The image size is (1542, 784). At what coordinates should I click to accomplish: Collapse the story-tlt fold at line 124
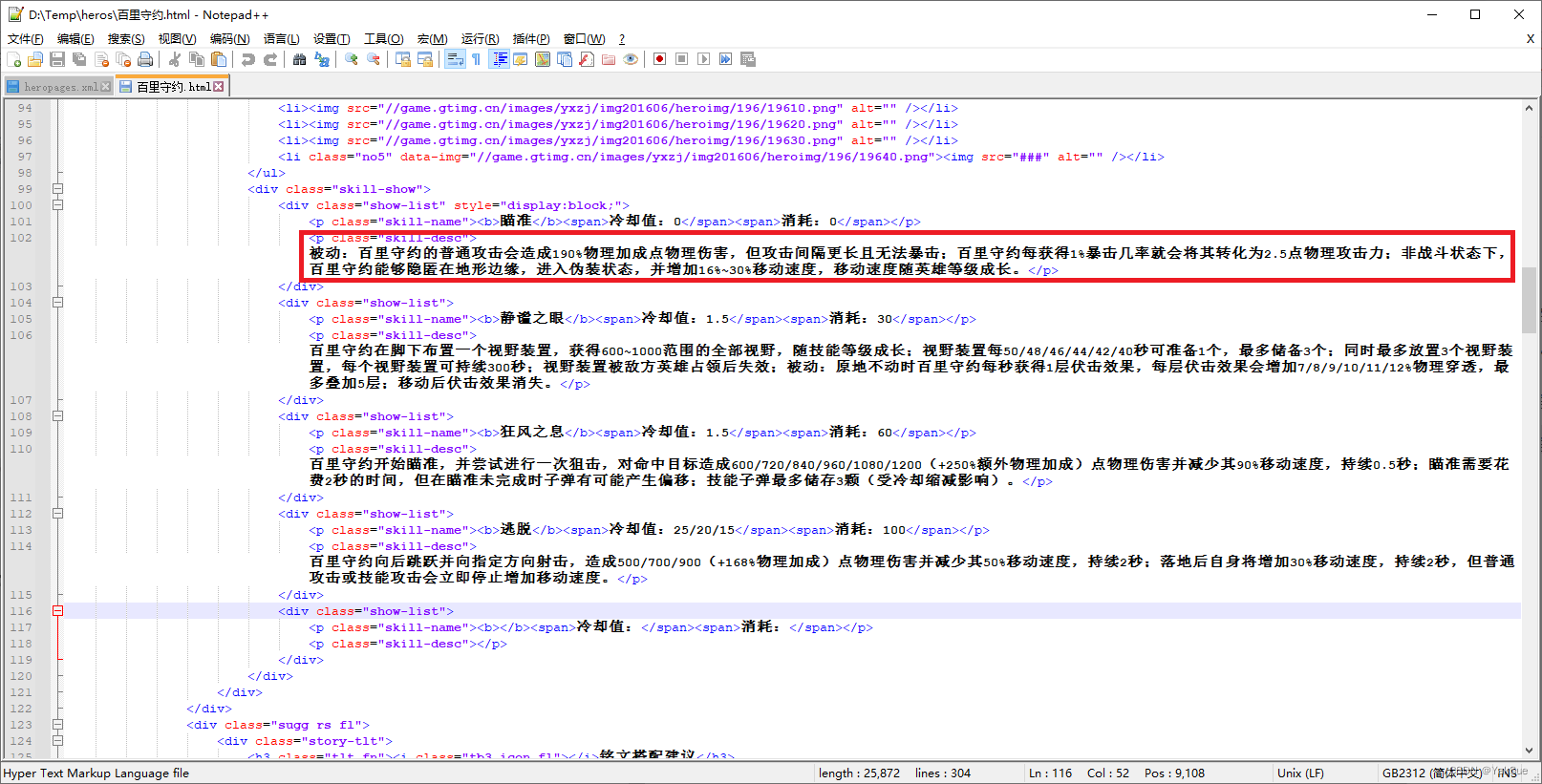[x=57, y=741]
